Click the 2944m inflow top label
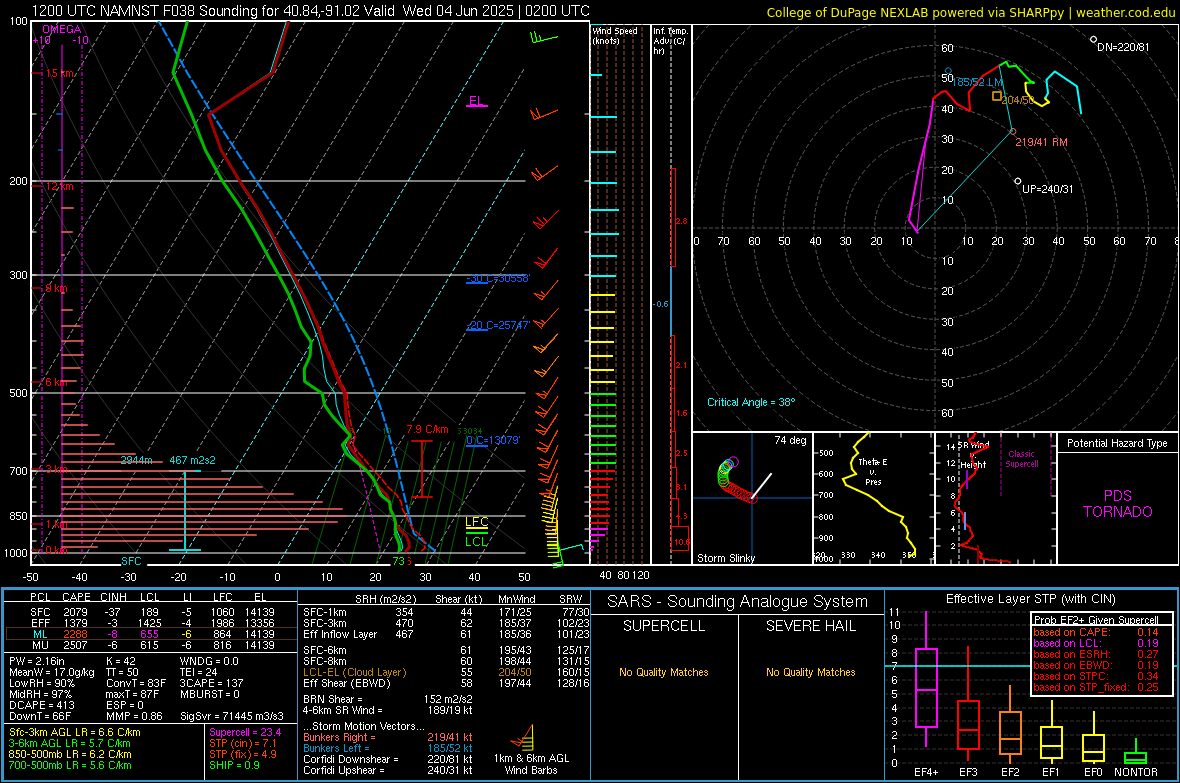Viewport: 1180px width, 783px height. (136, 460)
